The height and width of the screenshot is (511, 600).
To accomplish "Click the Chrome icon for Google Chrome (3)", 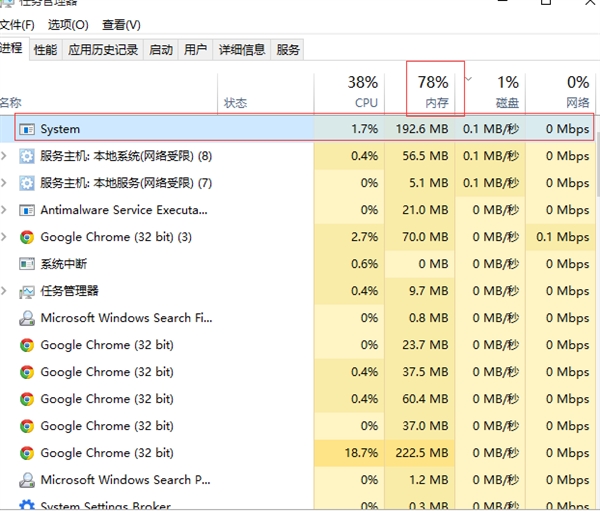I will click(x=27, y=237).
